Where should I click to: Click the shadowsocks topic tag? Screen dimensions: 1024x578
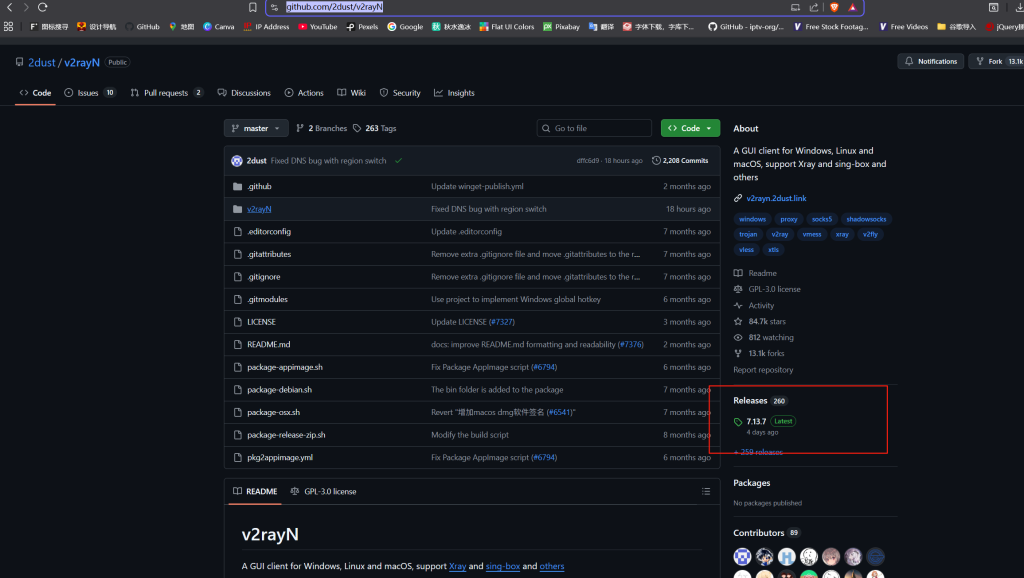point(865,219)
